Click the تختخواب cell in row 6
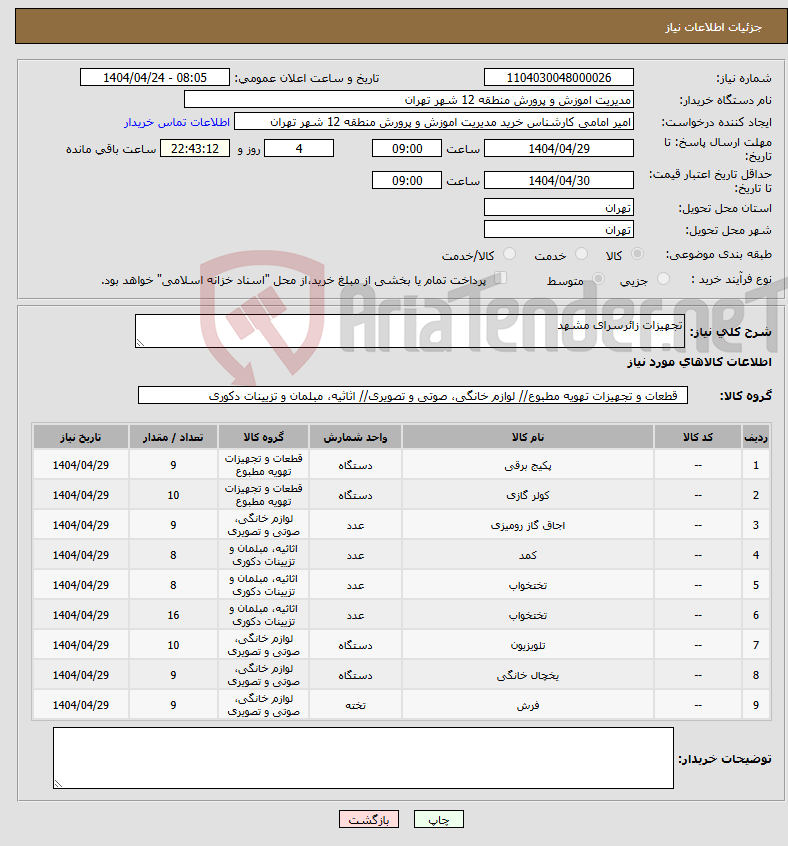 [528, 615]
